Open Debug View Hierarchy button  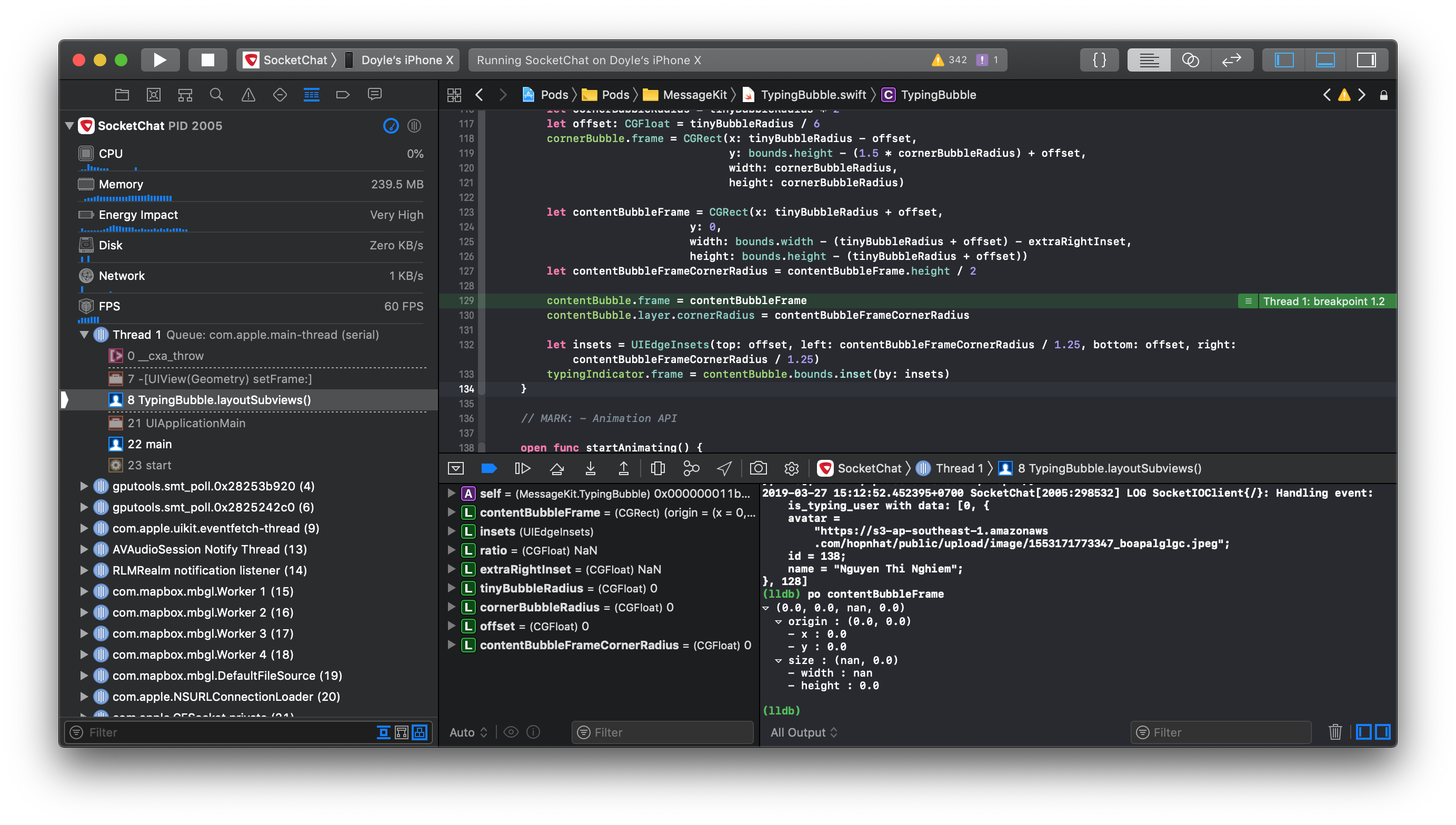[x=658, y=469]
